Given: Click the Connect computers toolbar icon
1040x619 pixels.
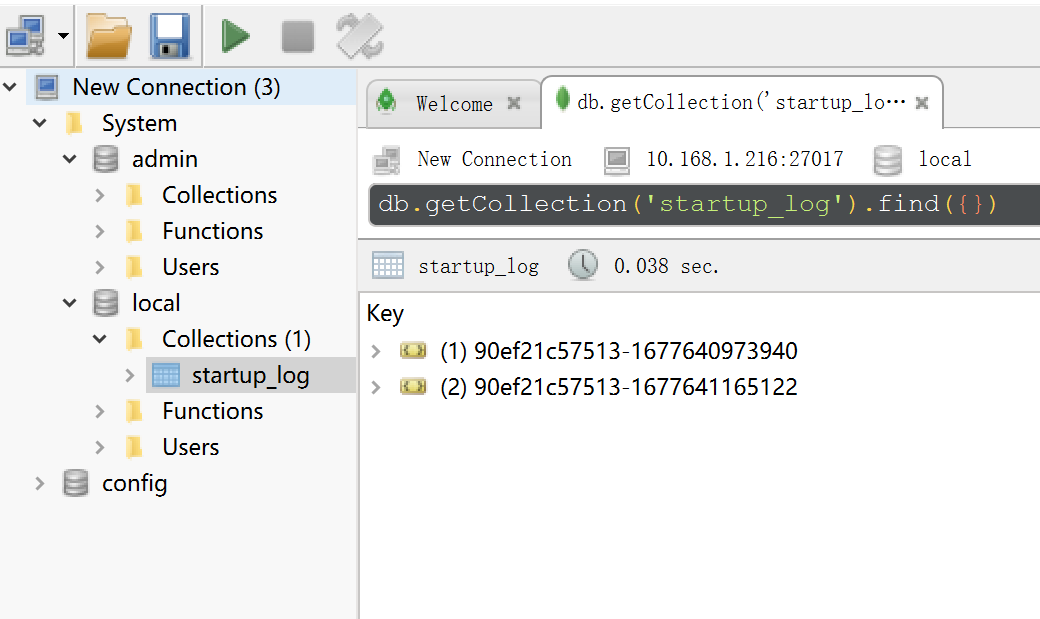Looking at the screenshot, I should pyautogui.click(x=24, y=37).
